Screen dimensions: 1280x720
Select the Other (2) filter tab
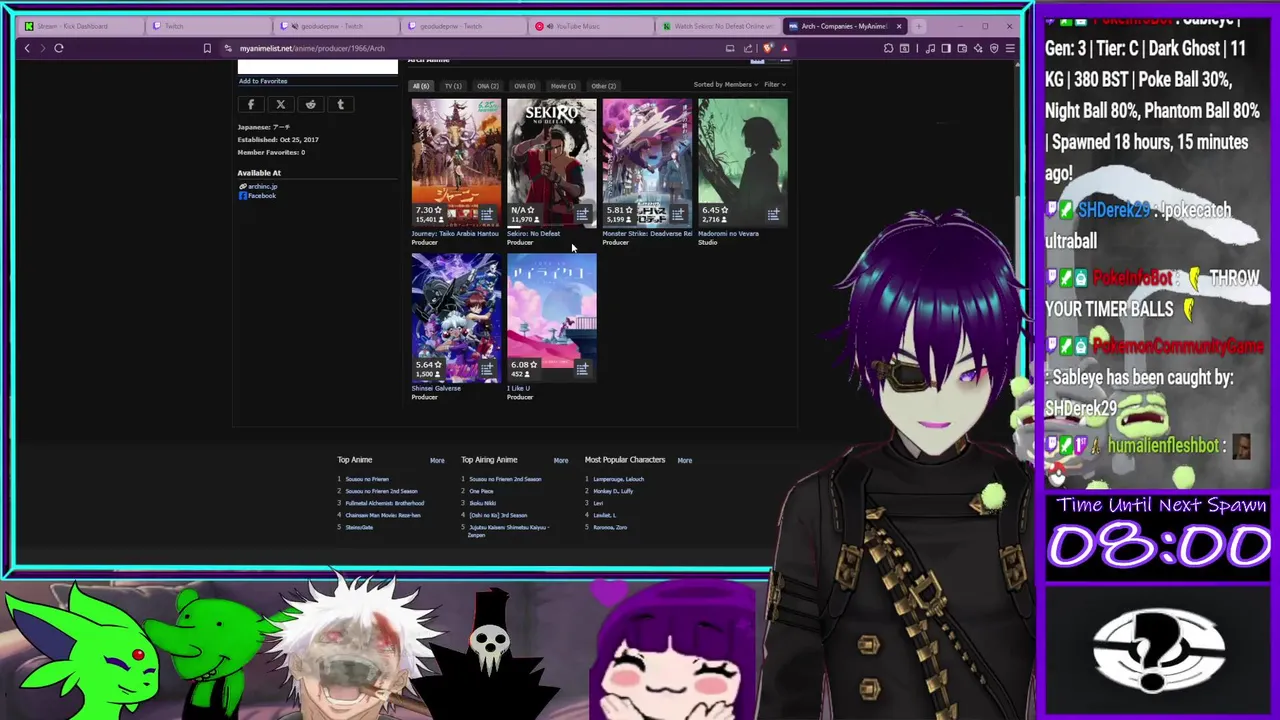point(603,86)
